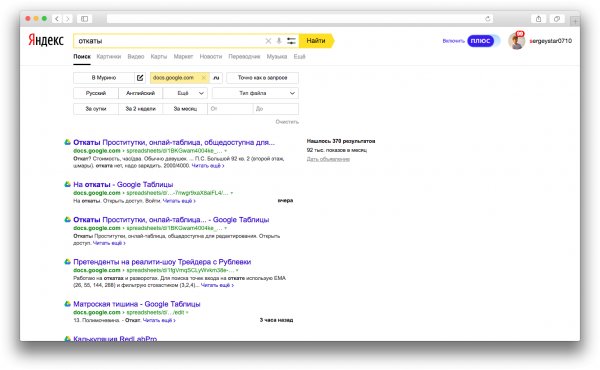Switch to the Картинки tab
600x370 pixels.
pyautogui.click(x=109, y=57)
